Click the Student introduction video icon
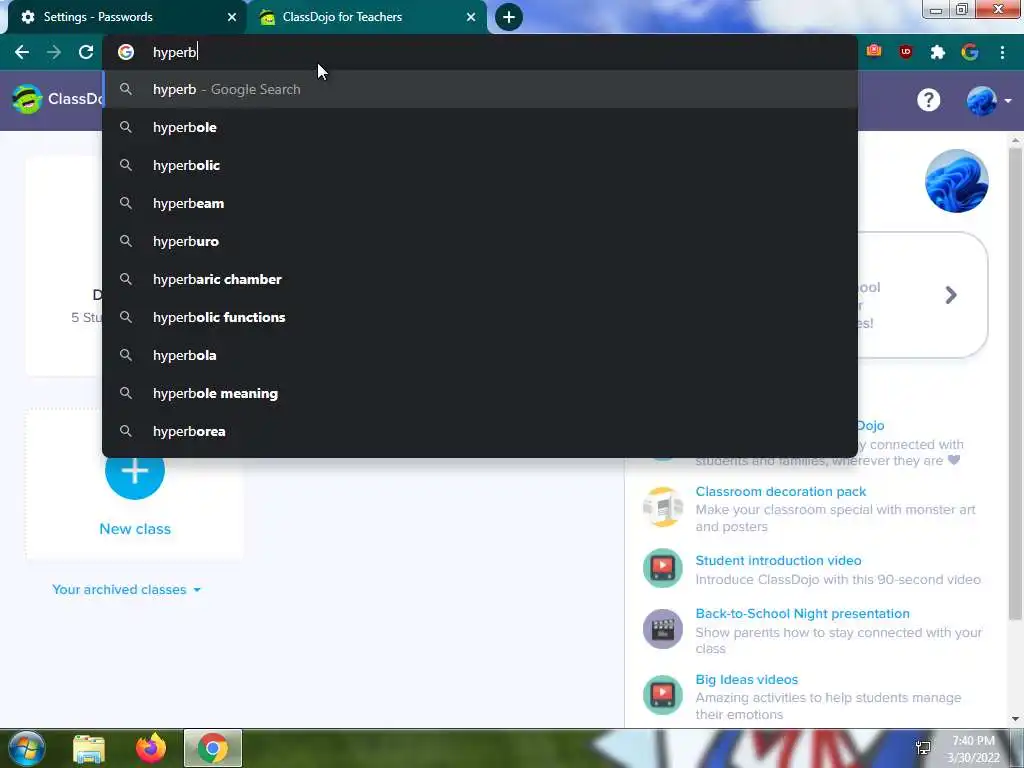 point(662,568)
